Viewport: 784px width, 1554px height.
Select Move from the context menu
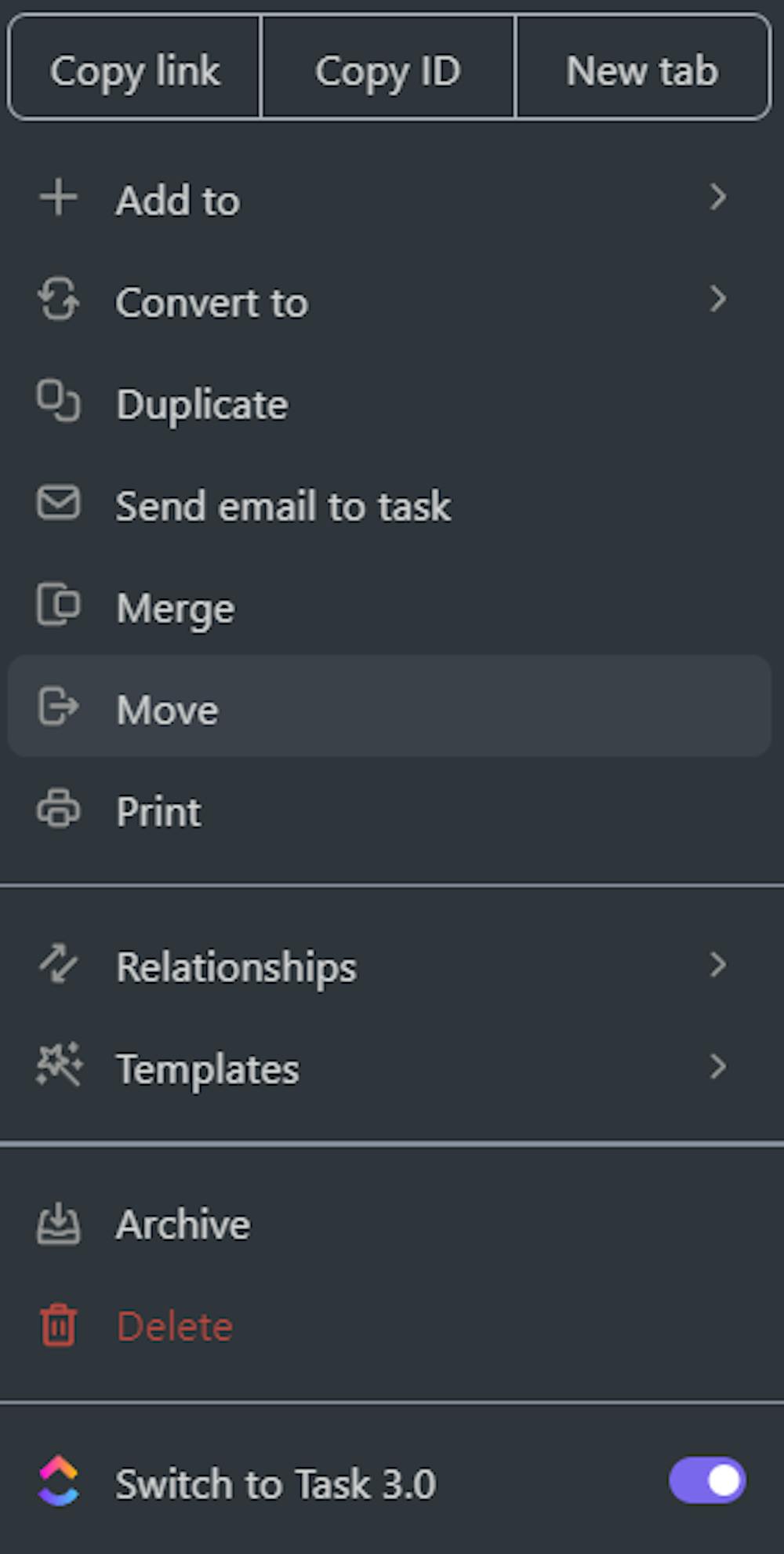pos(168,709)
